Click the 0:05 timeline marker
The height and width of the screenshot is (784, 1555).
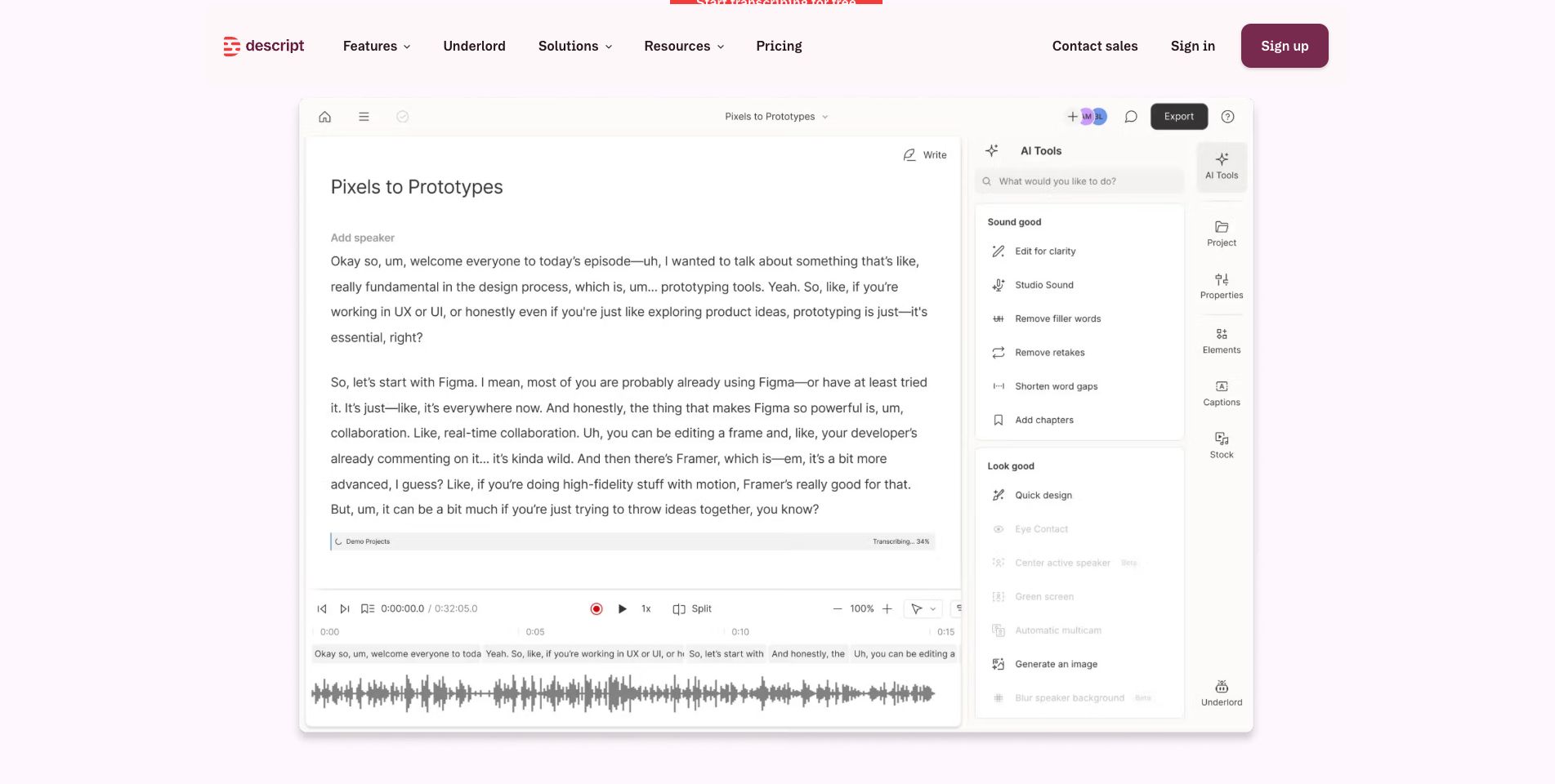pos(535,632)
